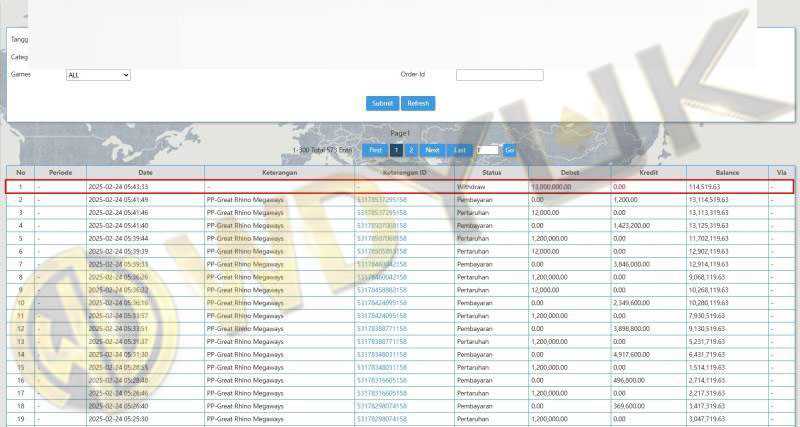Click the kredit value 2,349,600.00

point(631,303)
